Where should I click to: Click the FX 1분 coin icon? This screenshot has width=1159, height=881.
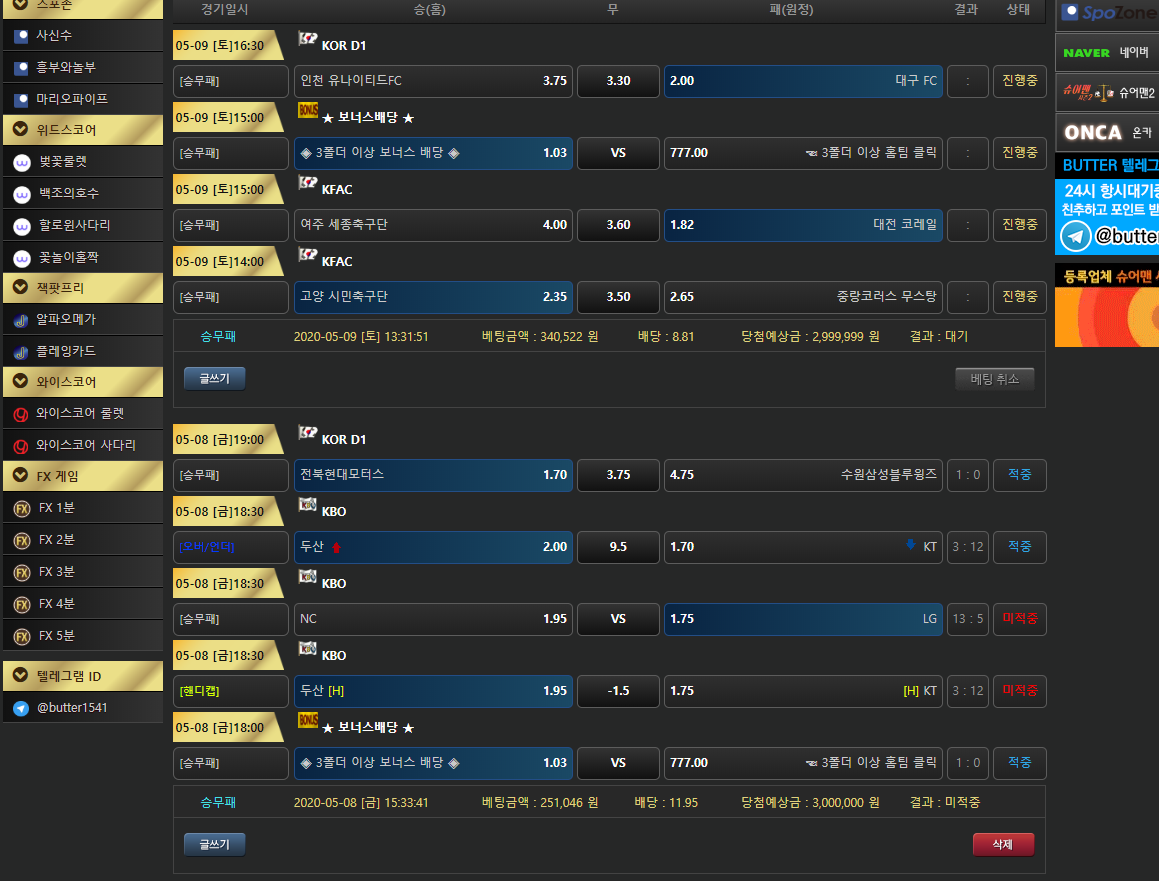click(x=21, y=508)
